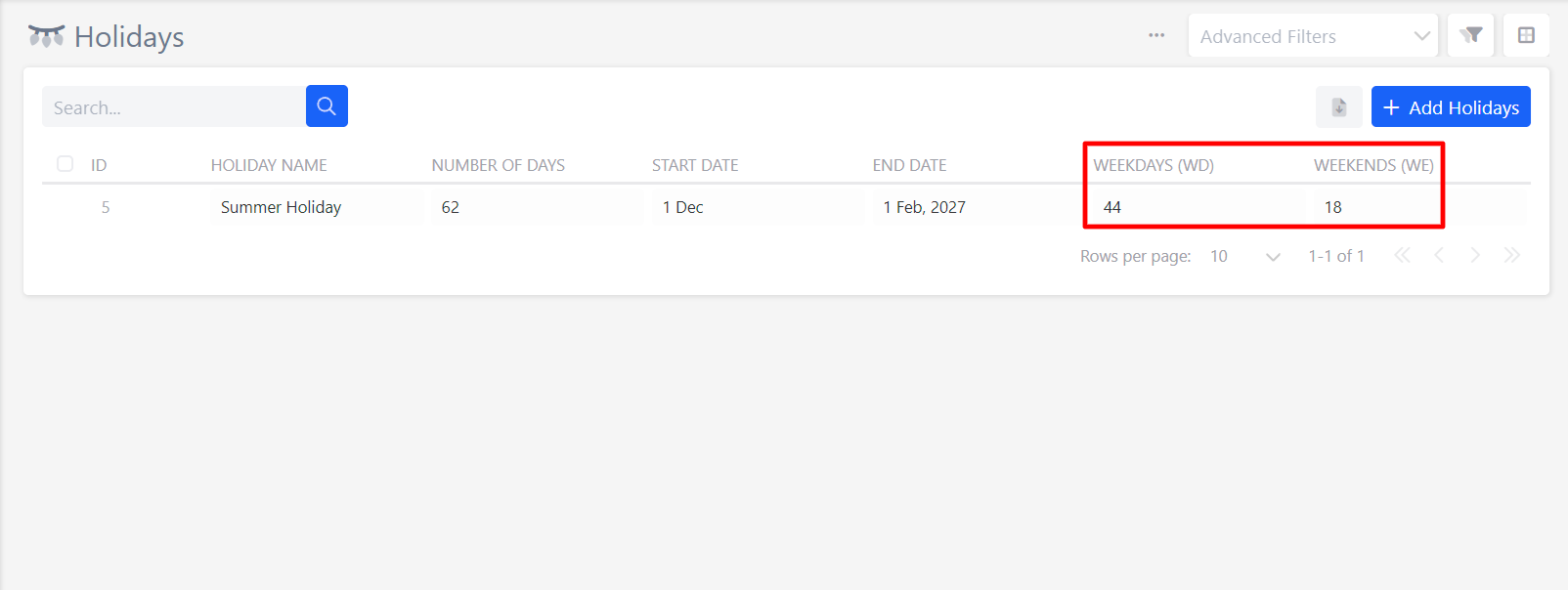1568x590 pixels.
Task: Click the Search input field
Action: pyautogui.click(x=174, y=106)
